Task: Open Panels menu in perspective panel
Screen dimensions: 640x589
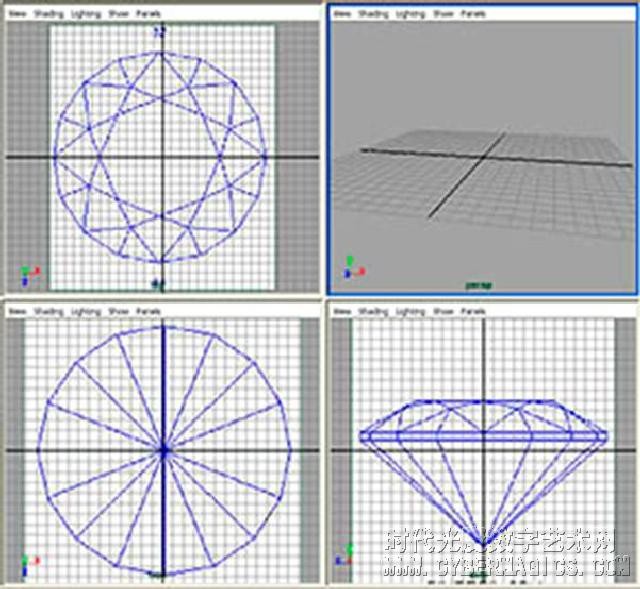Action: pyautogui.click(x=473, y=14)
